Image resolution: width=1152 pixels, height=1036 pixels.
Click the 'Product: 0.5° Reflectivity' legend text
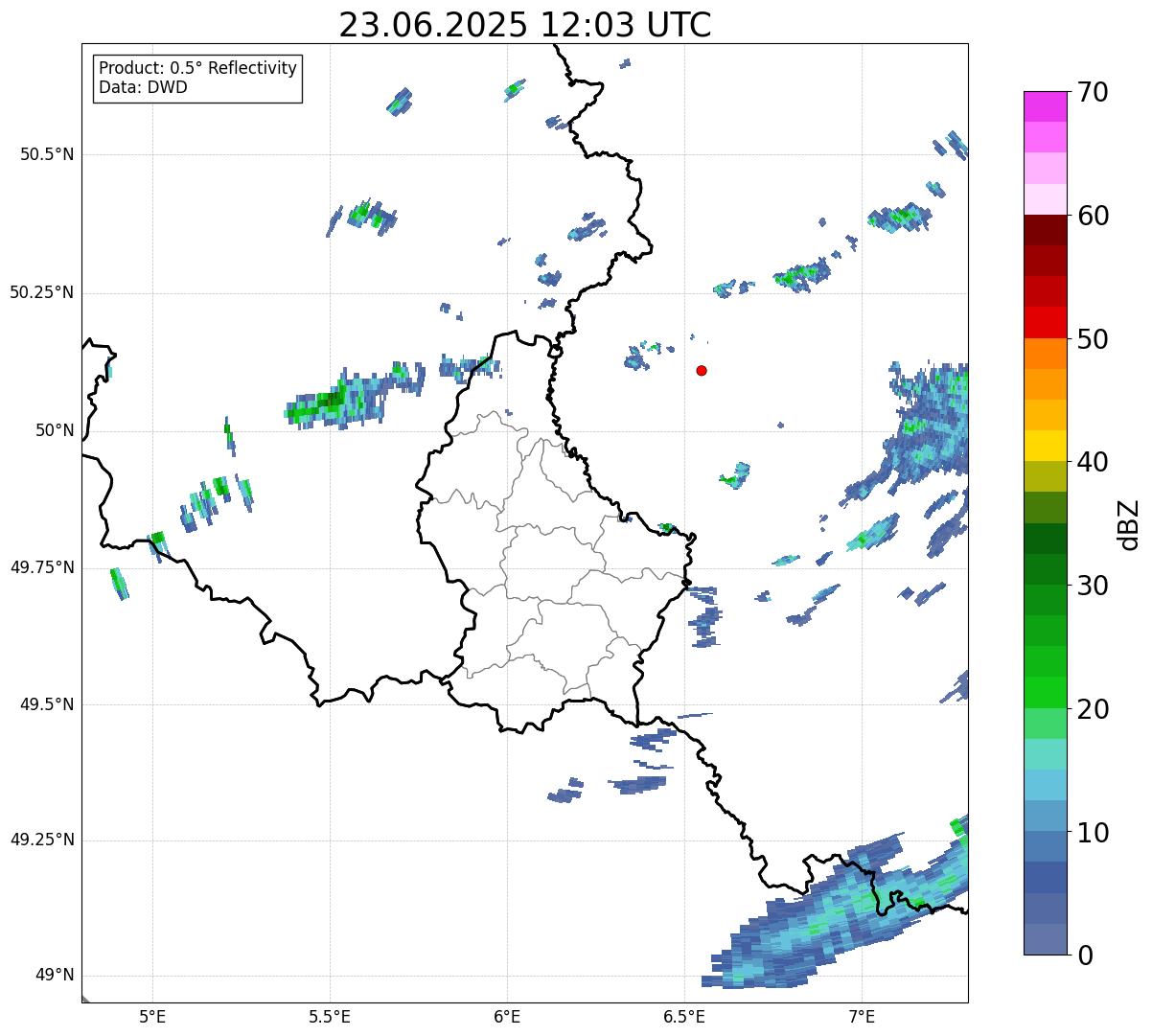pyautogui.click(x=197, y=69)
